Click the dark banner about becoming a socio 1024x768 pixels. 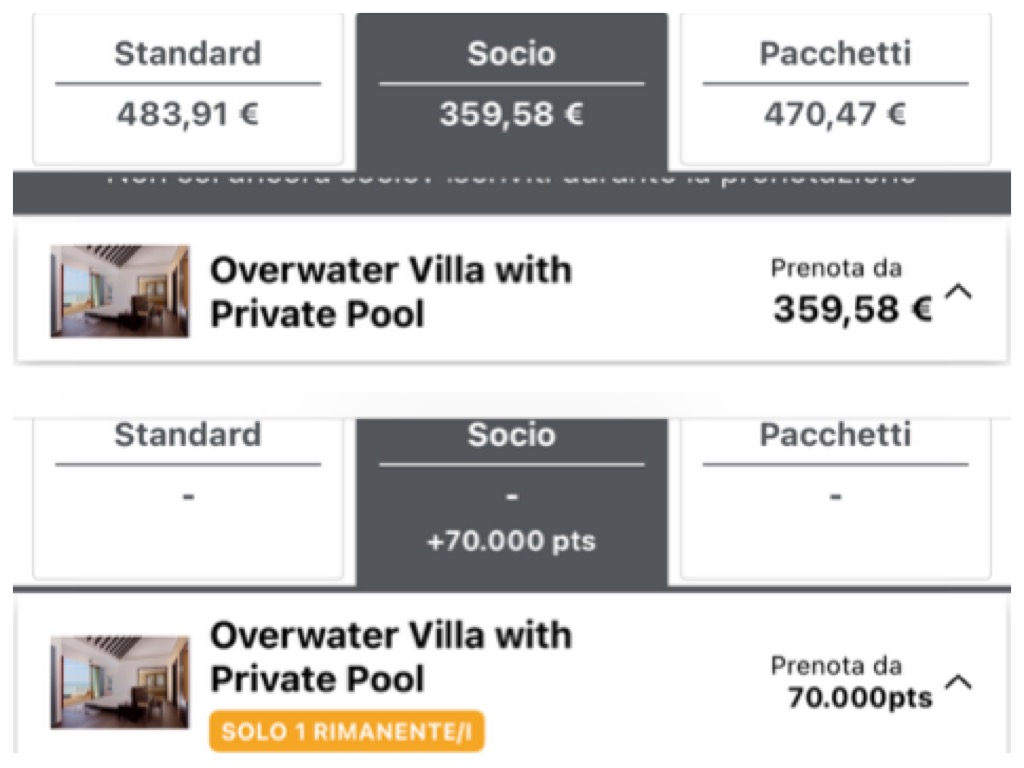[511, 193]
